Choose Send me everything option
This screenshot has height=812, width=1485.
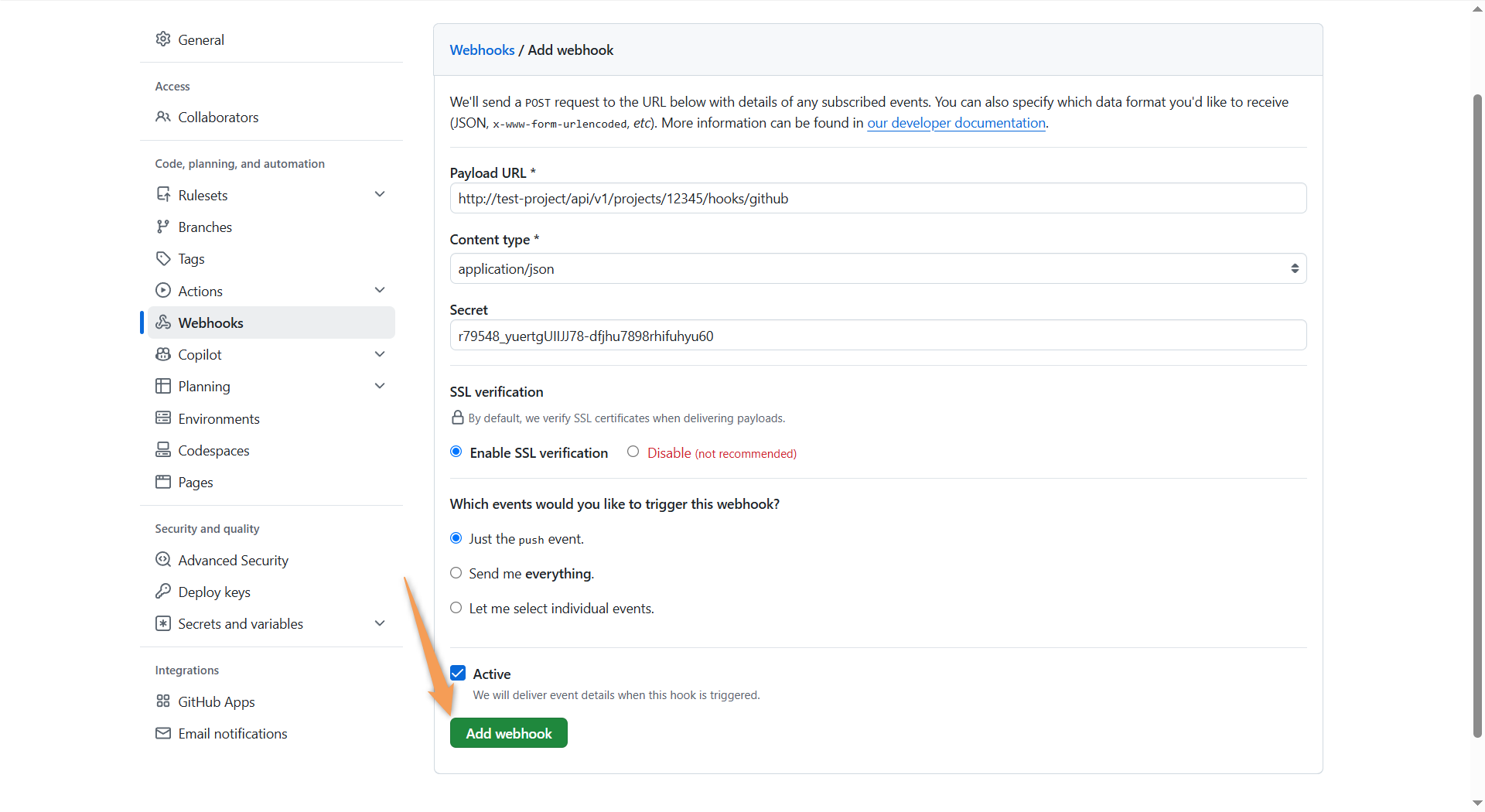coord(456,573)
